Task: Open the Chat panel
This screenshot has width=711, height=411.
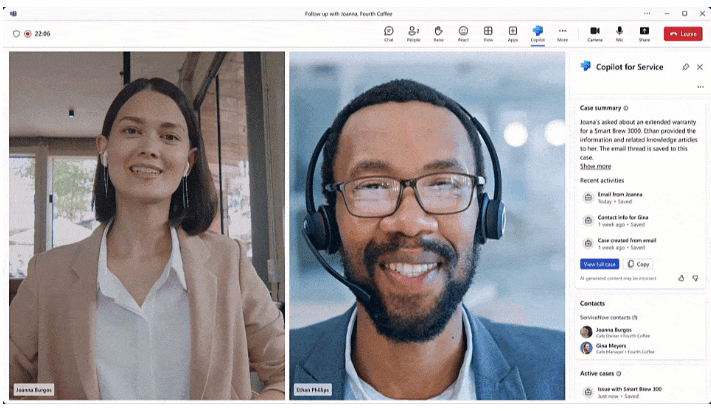Action: point(389,33)
